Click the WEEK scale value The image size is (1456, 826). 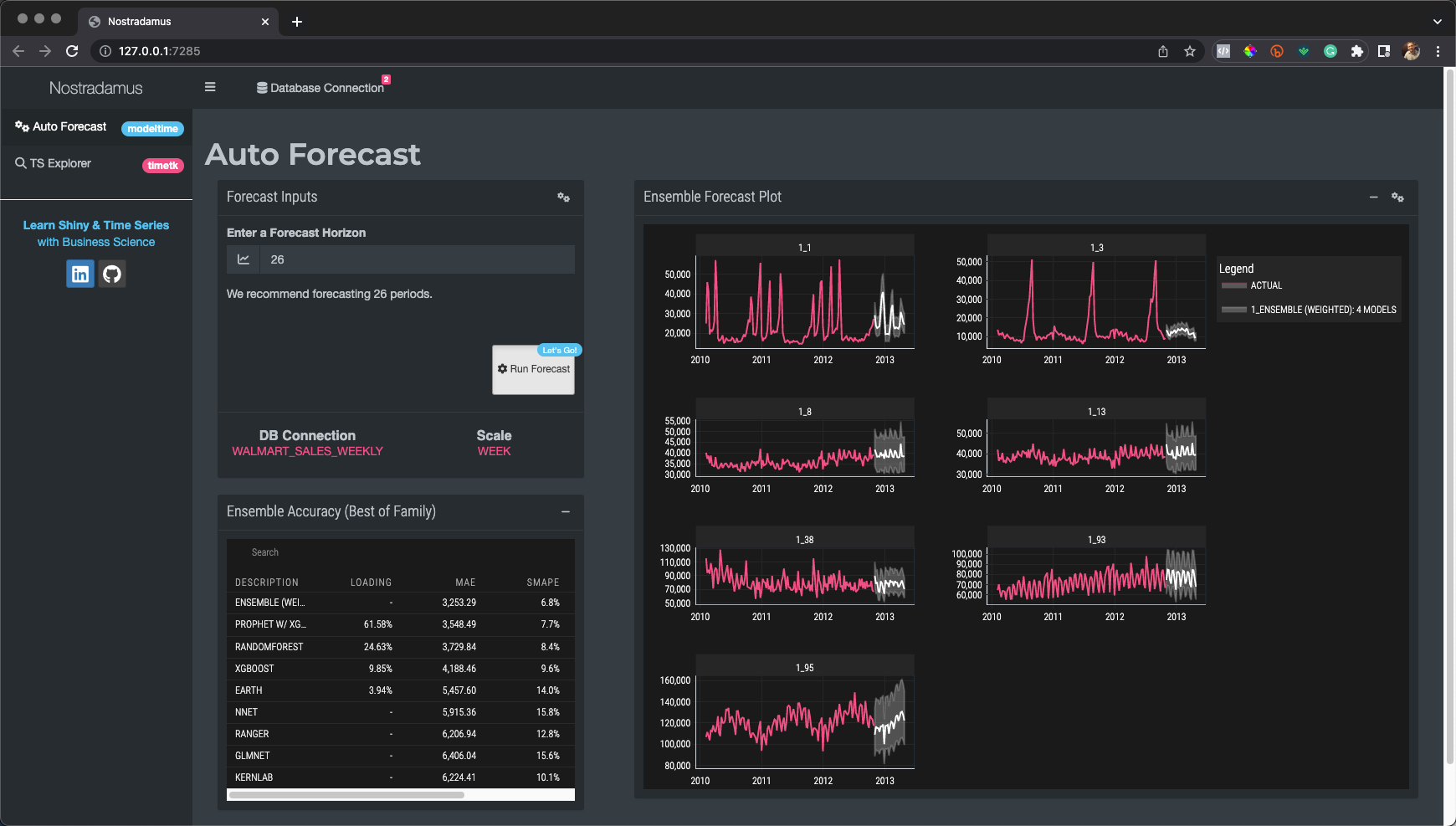coord(494,451)
